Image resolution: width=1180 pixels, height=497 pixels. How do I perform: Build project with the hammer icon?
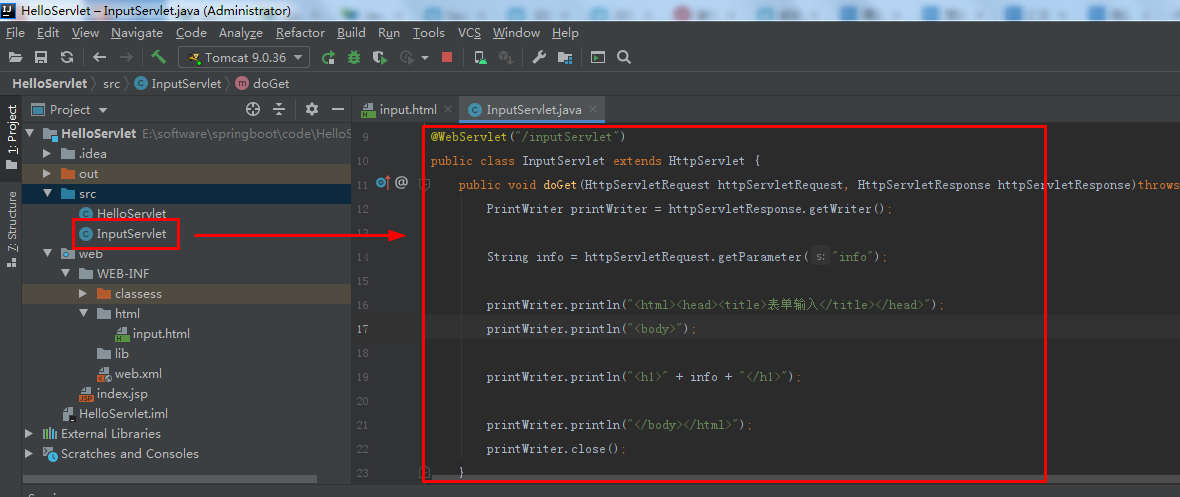tap(158, 57)
